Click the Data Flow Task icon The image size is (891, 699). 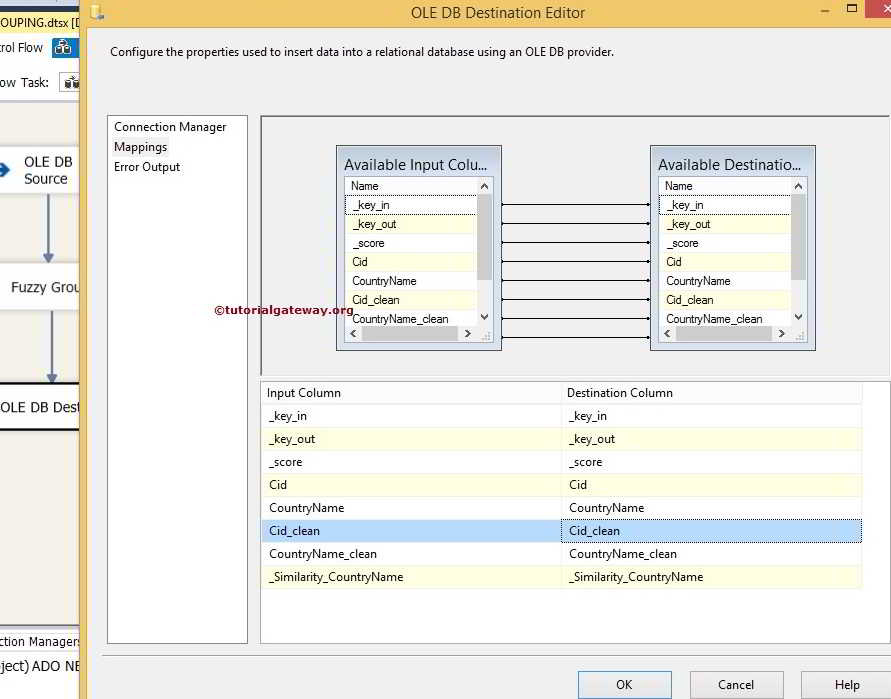click(69, 82)
